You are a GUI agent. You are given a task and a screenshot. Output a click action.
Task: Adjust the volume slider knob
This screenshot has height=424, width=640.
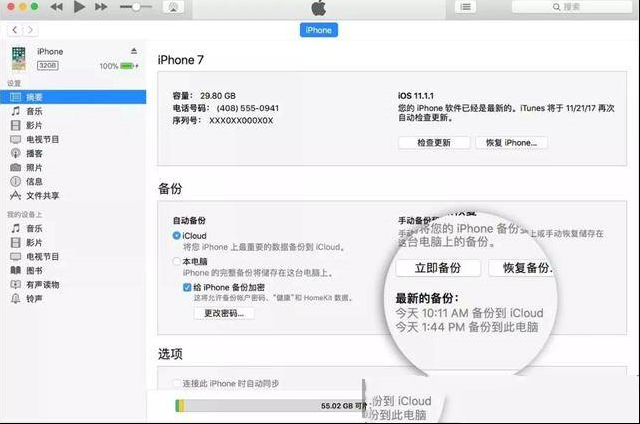[136, 7]
